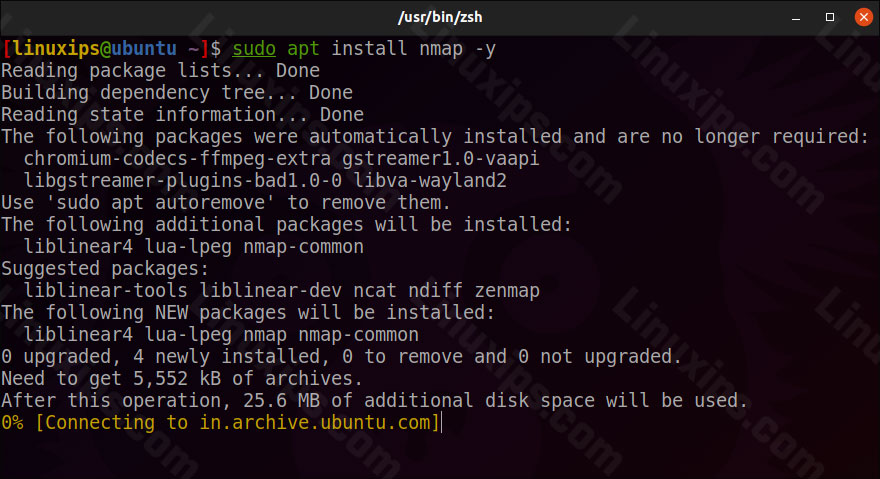
Task: Click libgstreamer-plugins-bad1.0-0 package name
Action: 182,181
